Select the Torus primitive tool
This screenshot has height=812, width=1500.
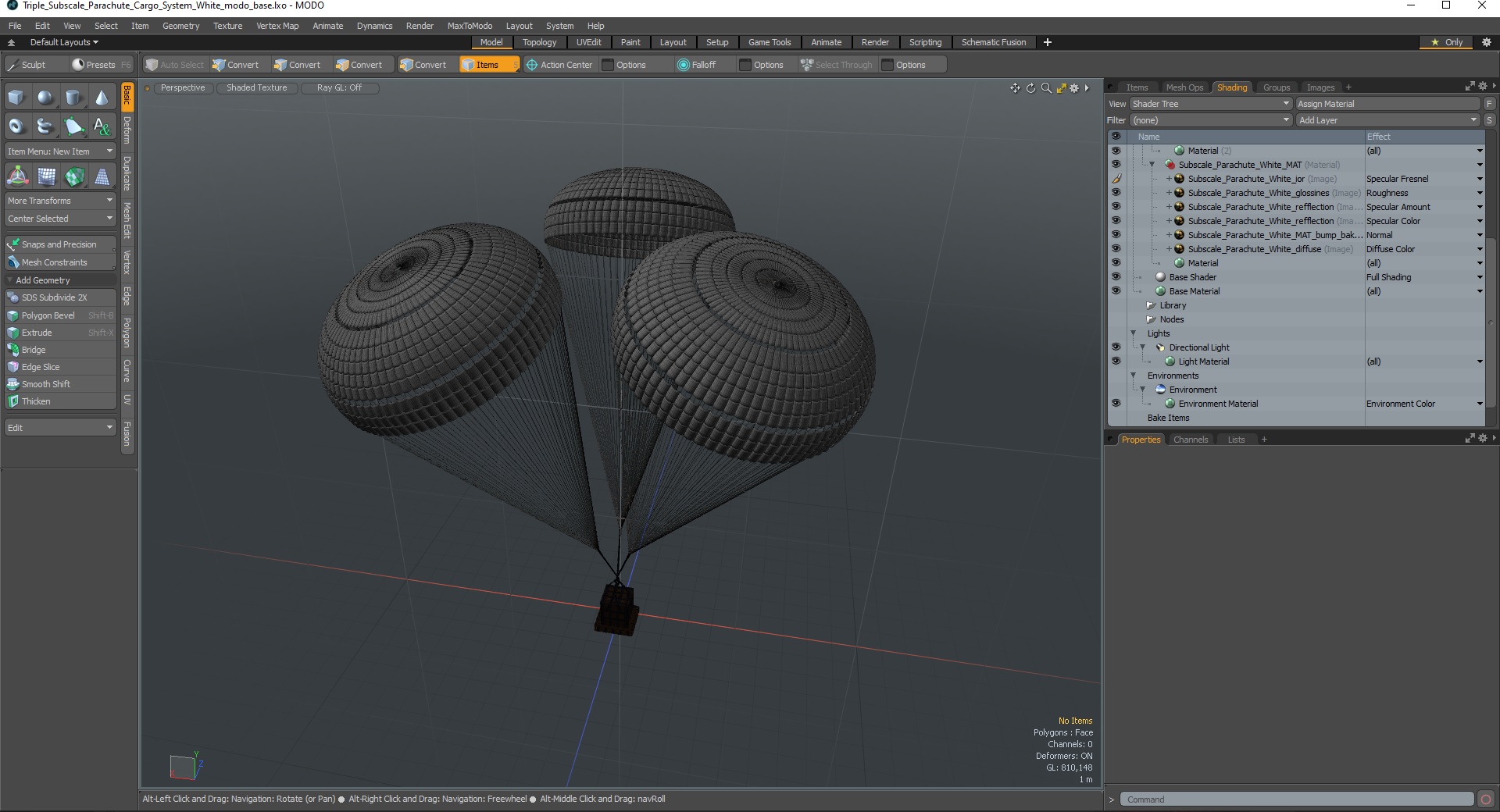pyautogui.click(x=16, y=126)
